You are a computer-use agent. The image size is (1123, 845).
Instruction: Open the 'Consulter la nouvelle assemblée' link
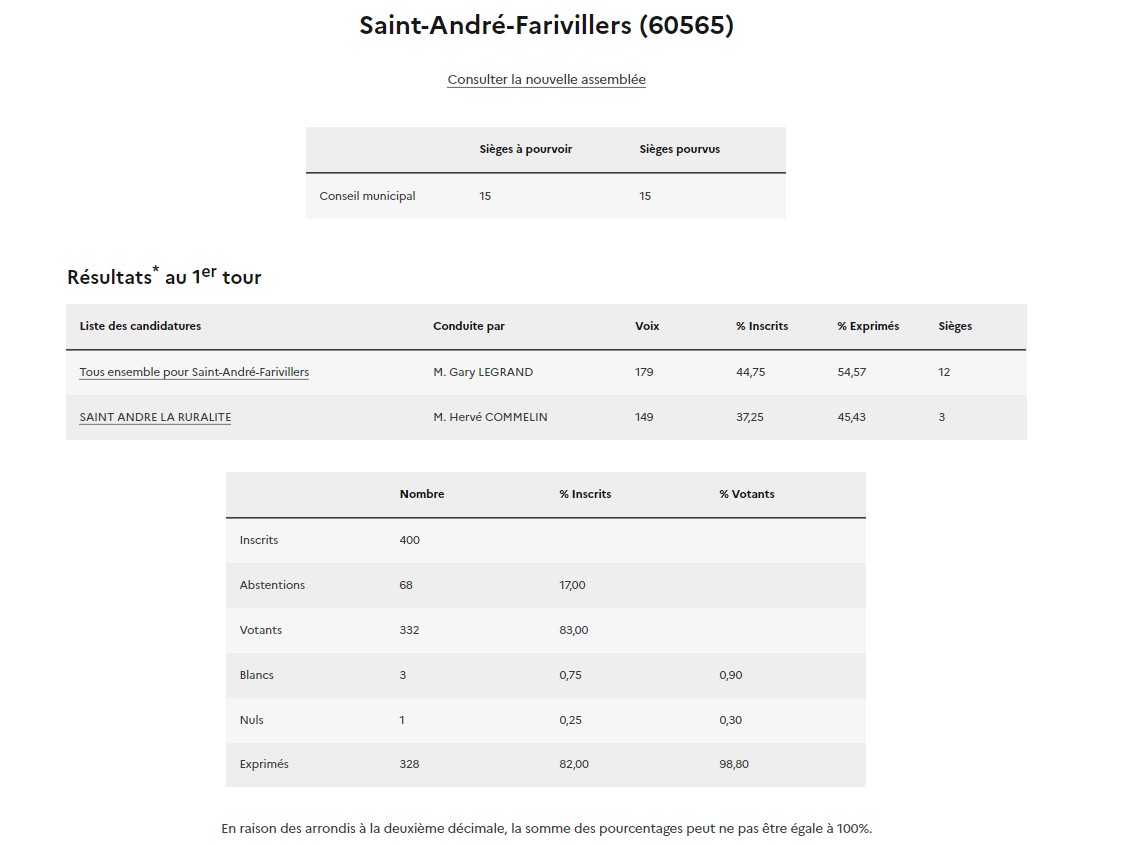point(546,79)
